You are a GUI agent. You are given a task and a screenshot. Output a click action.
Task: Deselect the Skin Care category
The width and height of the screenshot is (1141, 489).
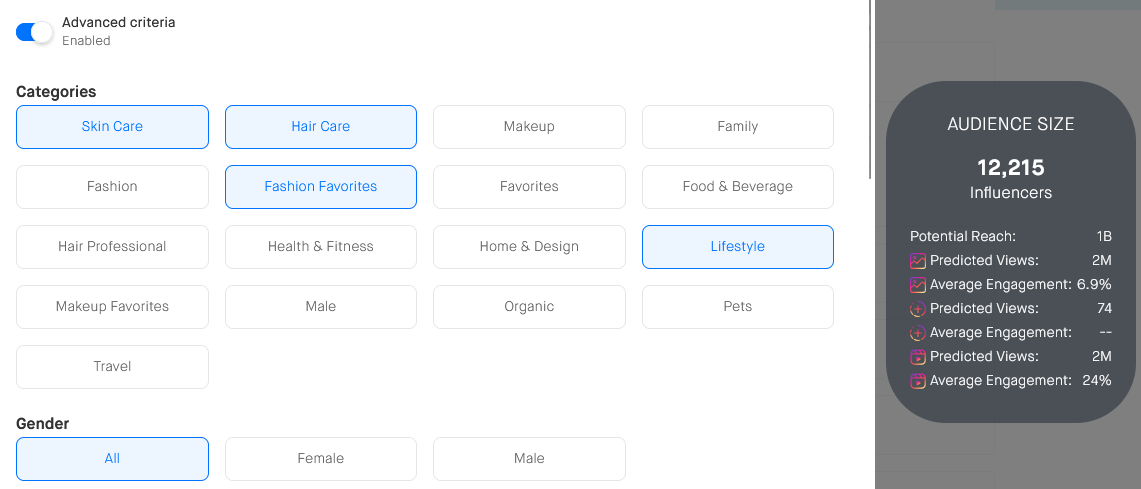112,127
